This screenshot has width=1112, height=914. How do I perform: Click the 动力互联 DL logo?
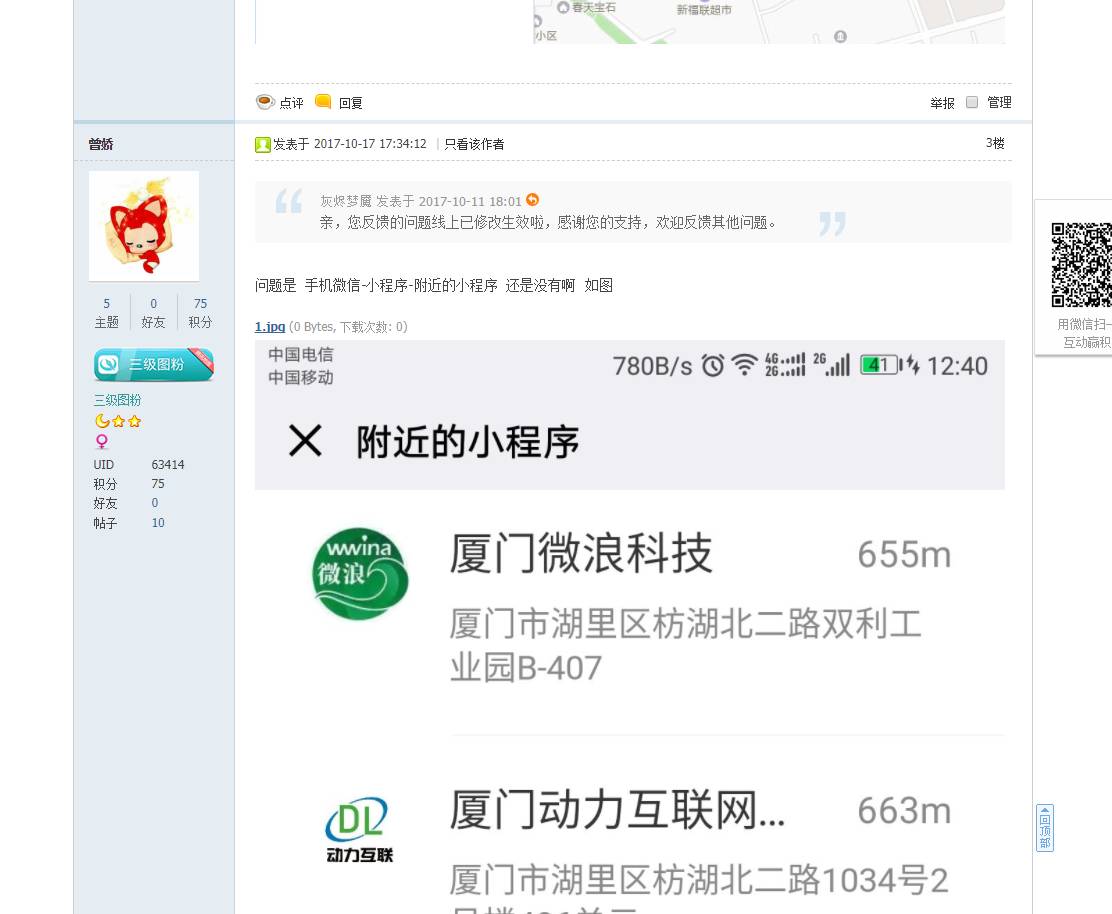coord(360,830)
